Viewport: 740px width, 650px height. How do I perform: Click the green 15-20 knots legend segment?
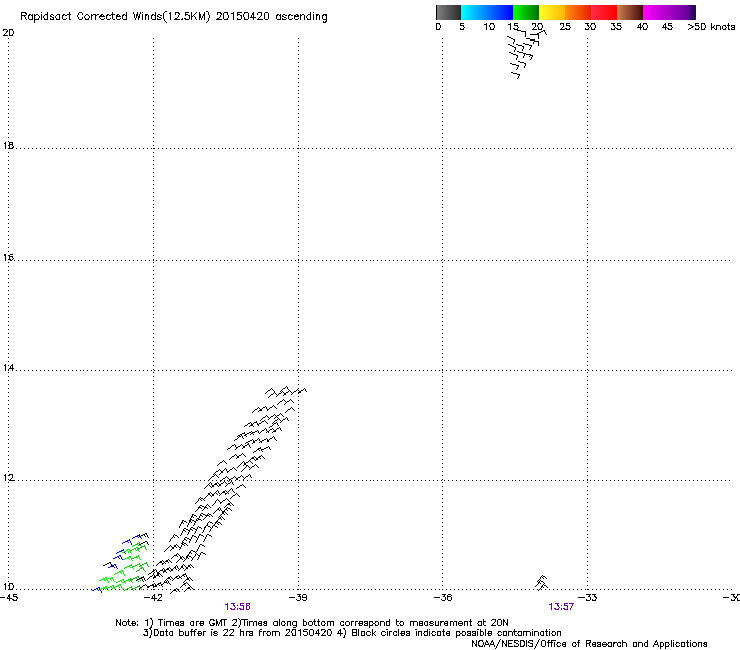pos(526,12)
